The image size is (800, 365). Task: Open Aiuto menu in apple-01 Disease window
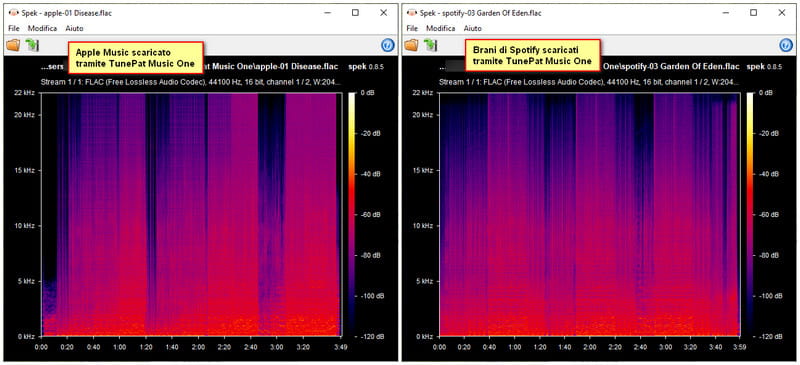[74, 29]
